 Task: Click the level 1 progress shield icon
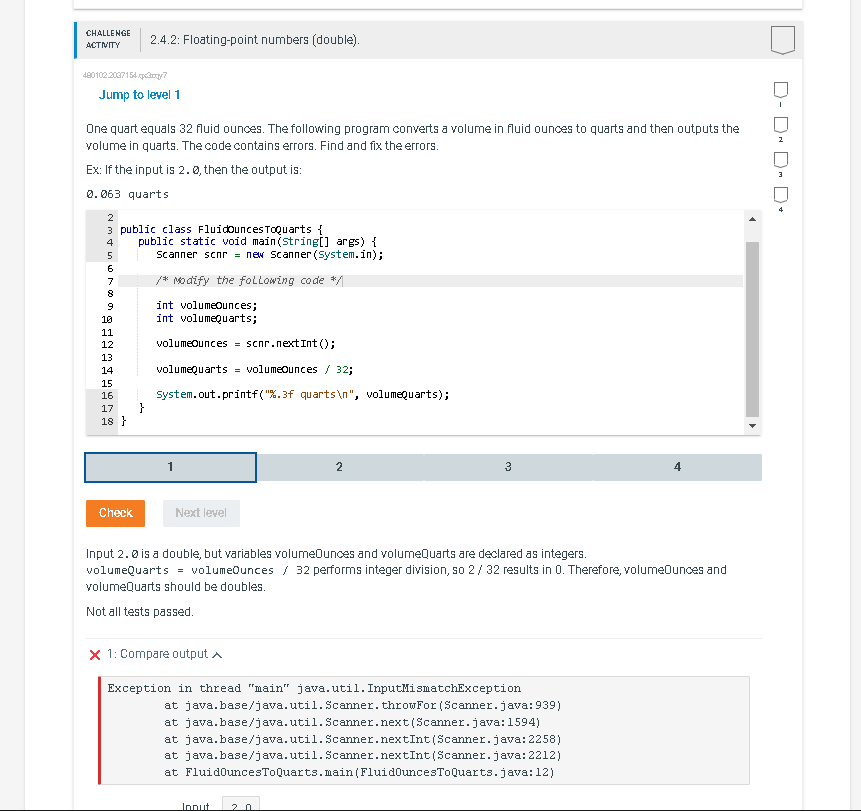click(780, 90)
